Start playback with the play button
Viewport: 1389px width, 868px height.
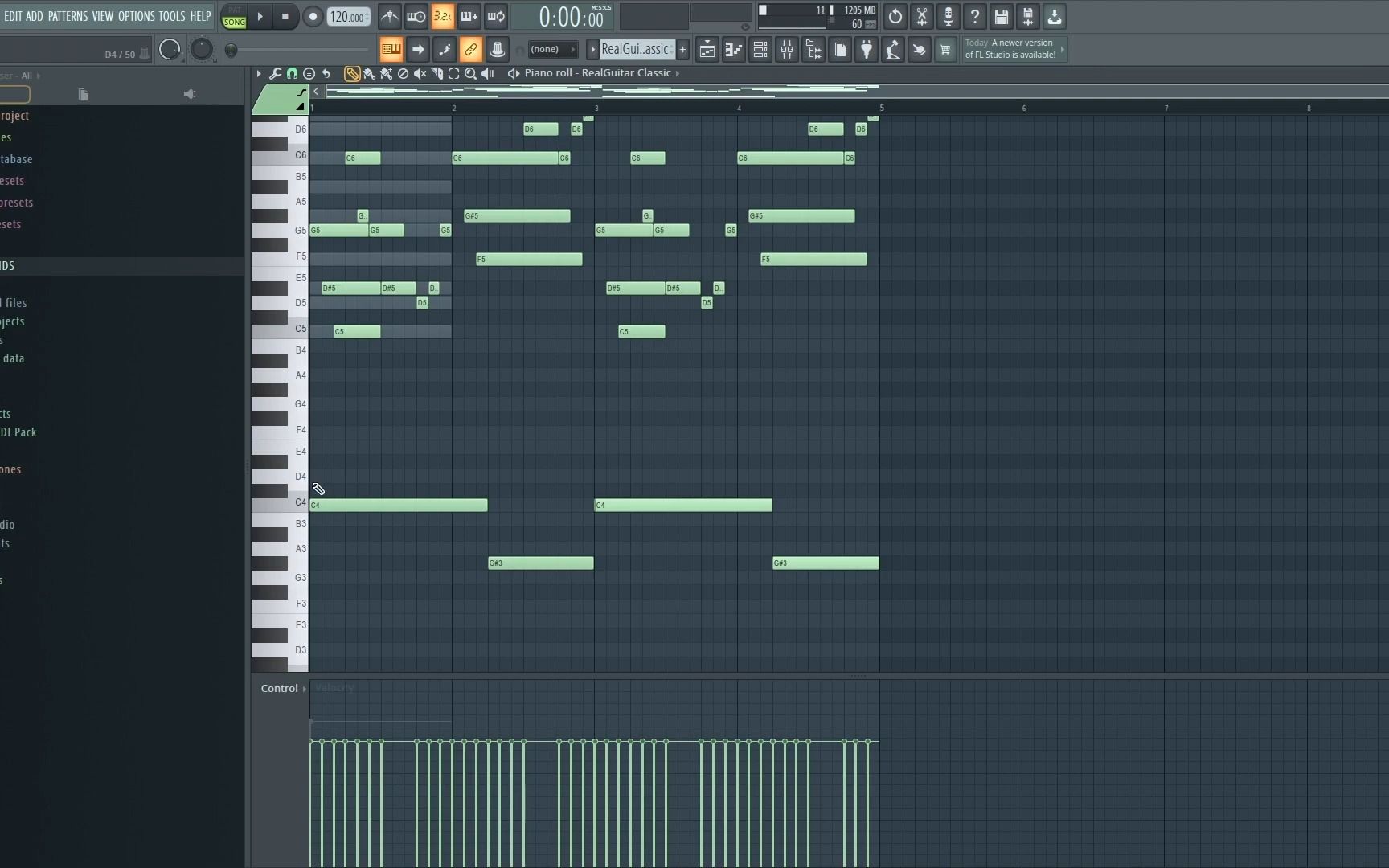coord(260,16)
